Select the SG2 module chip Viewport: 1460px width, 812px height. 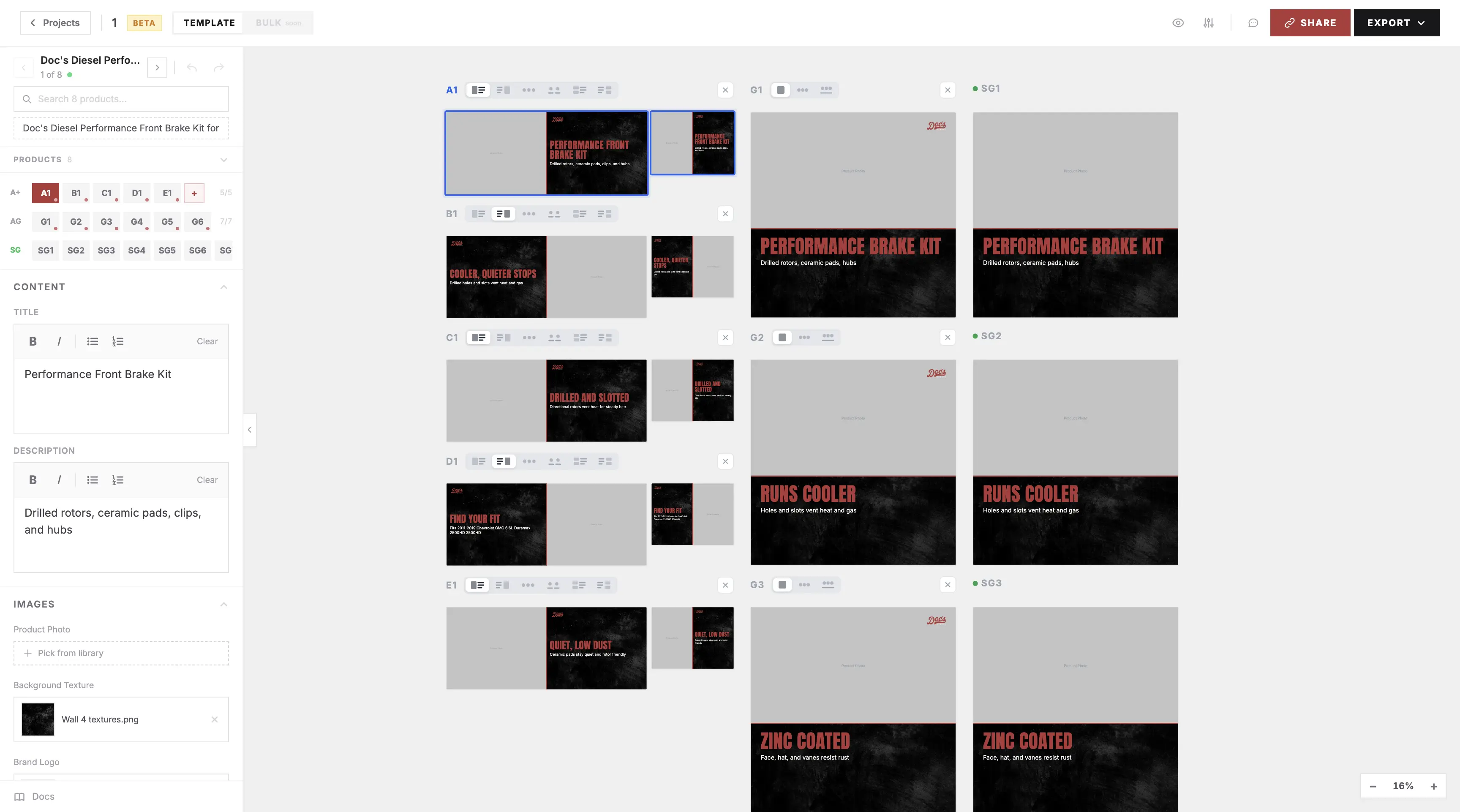tap(76, 250)
